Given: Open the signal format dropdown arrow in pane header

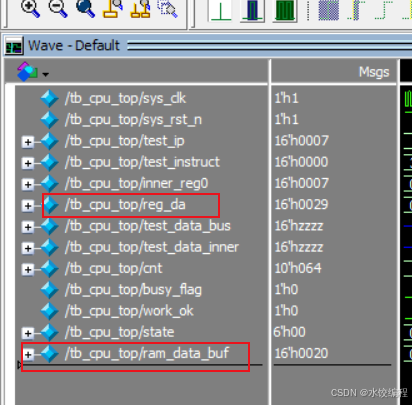Looking at the screenshot, I should 46,74.
